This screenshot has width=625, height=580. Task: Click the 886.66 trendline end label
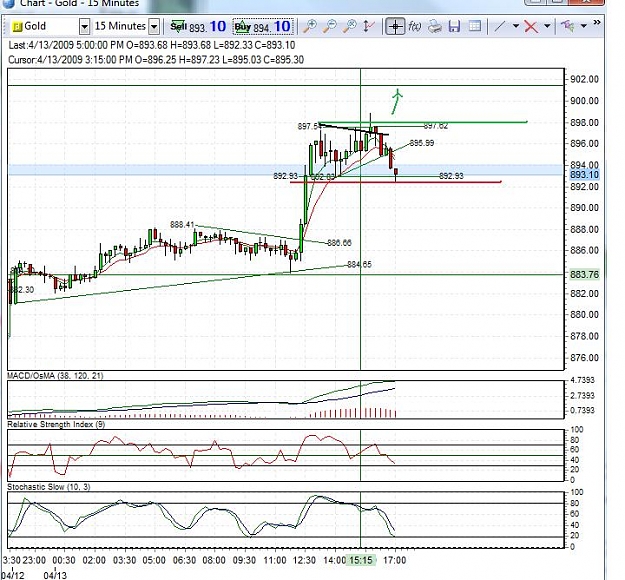[339, 243]
